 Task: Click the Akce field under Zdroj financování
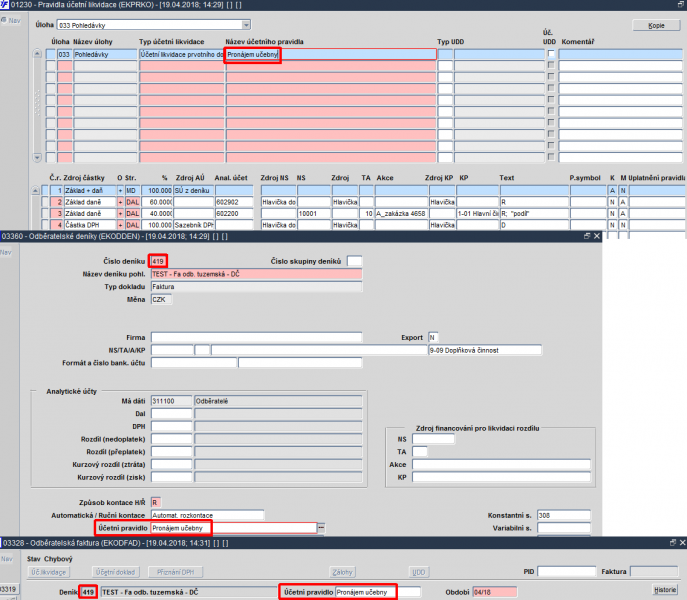502,465
